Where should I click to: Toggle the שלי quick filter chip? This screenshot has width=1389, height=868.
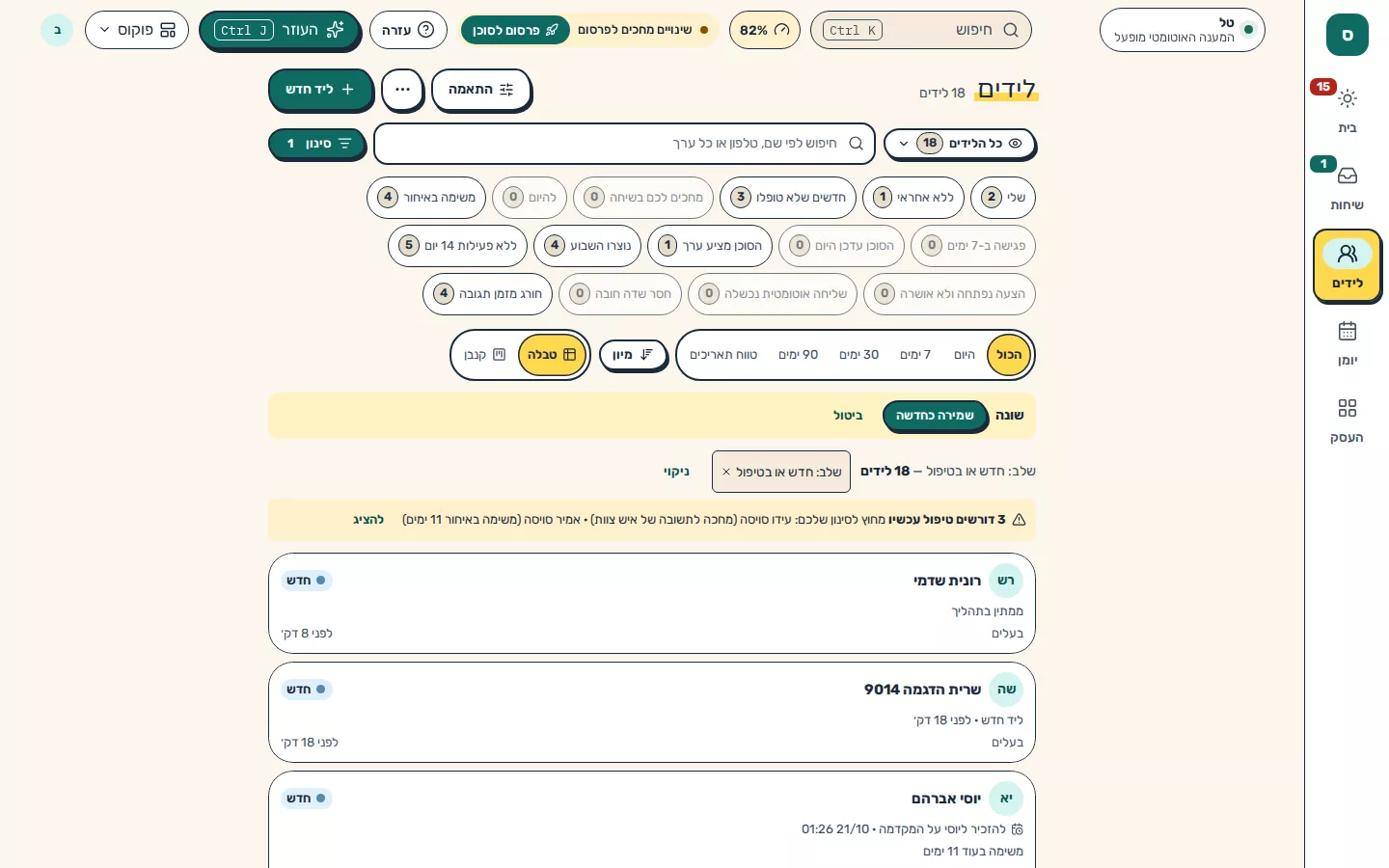click(1002, 198)
